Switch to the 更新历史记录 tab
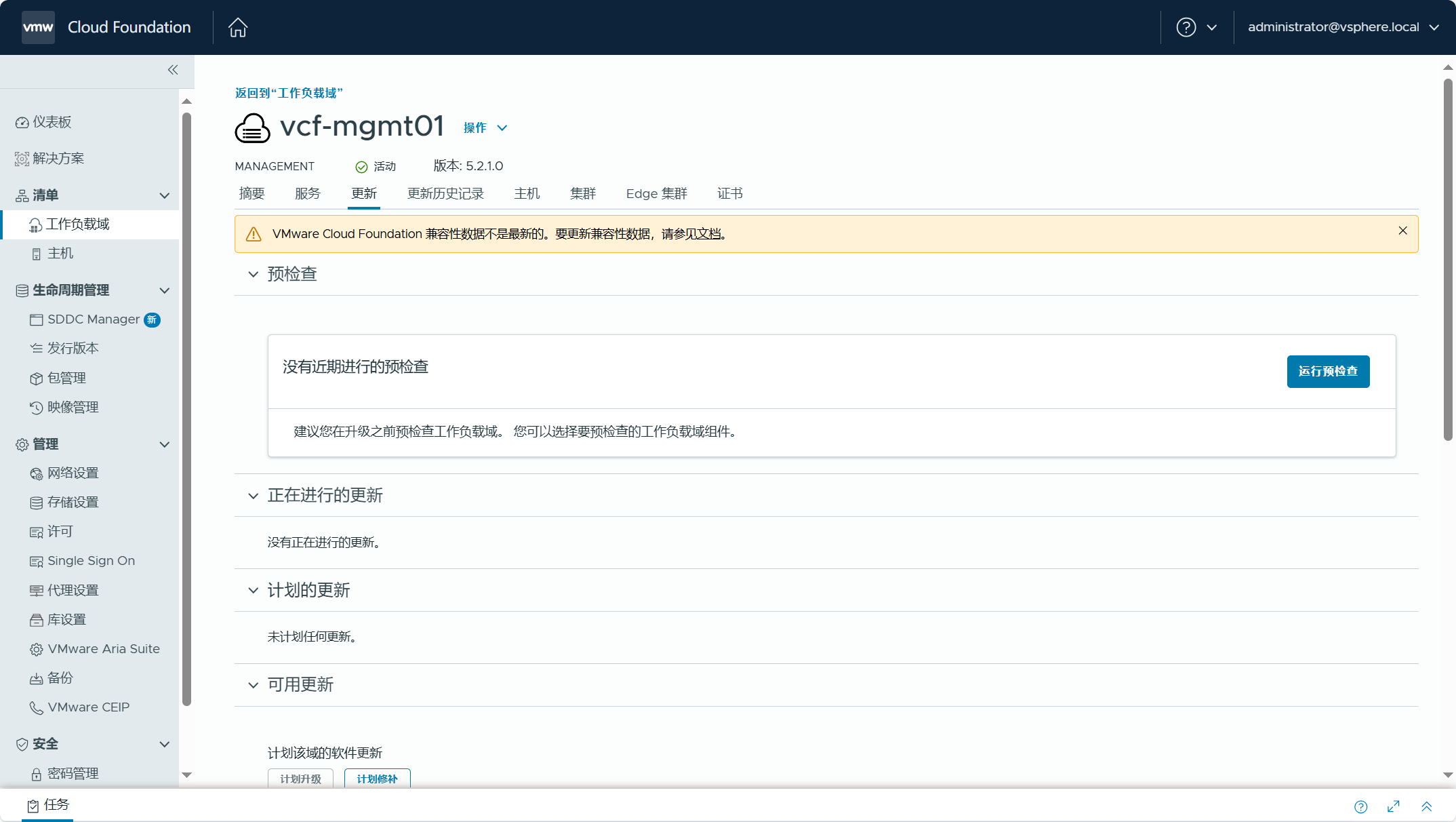The image size is (1456, 822). tap(445, 194)
